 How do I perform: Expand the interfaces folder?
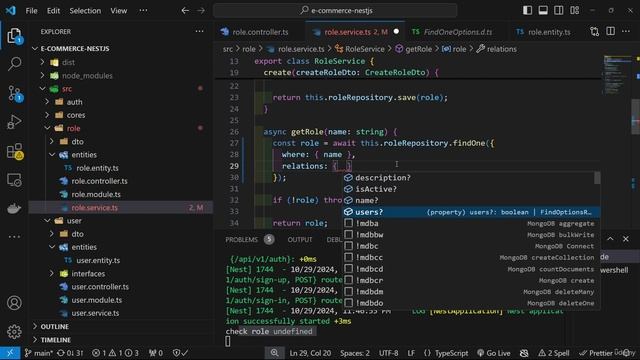tap(52, 273)
